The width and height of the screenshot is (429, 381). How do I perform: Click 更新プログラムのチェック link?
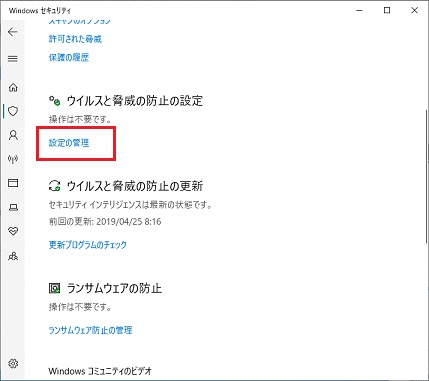(88, 245)
